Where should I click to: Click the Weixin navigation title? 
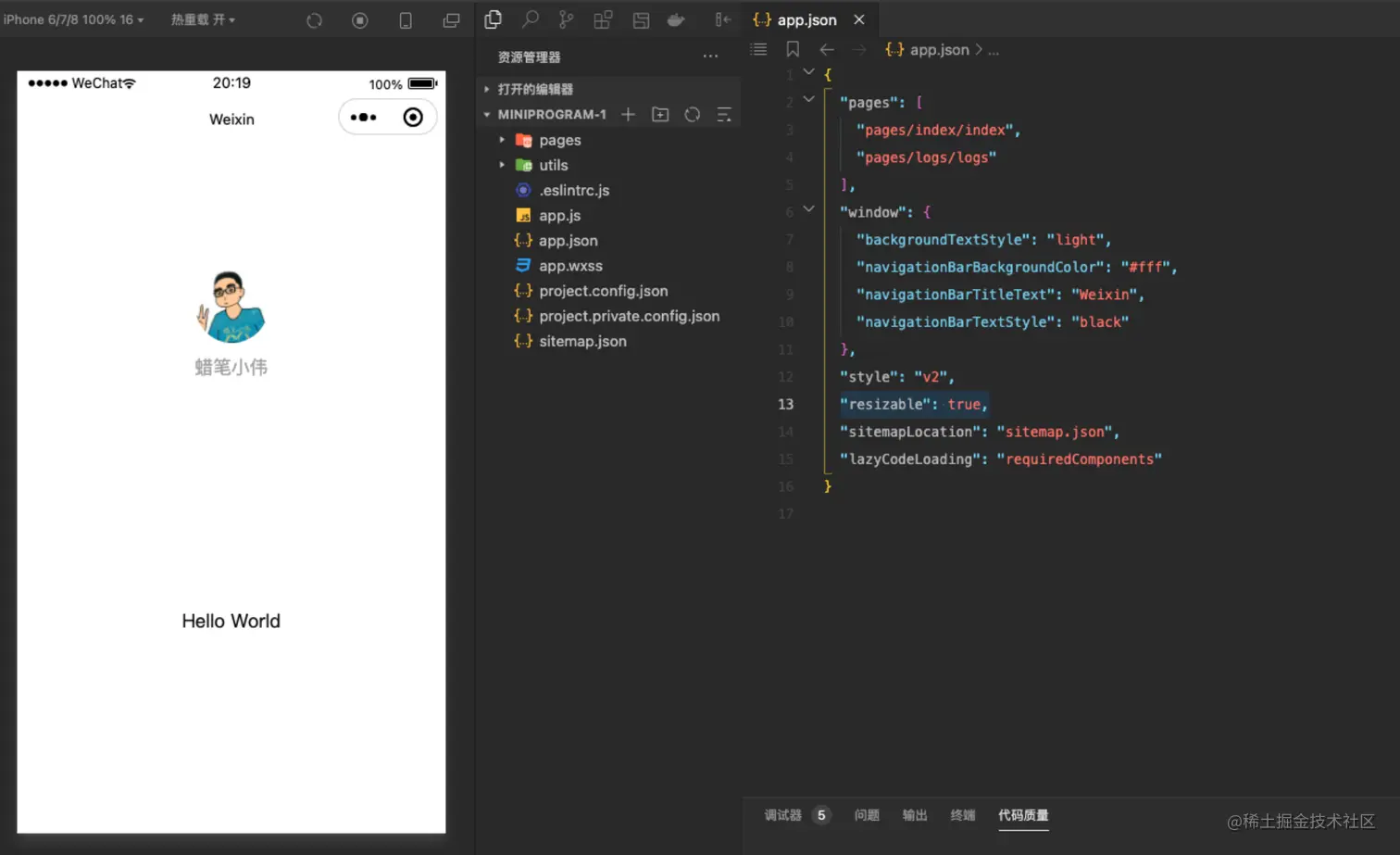231,119
